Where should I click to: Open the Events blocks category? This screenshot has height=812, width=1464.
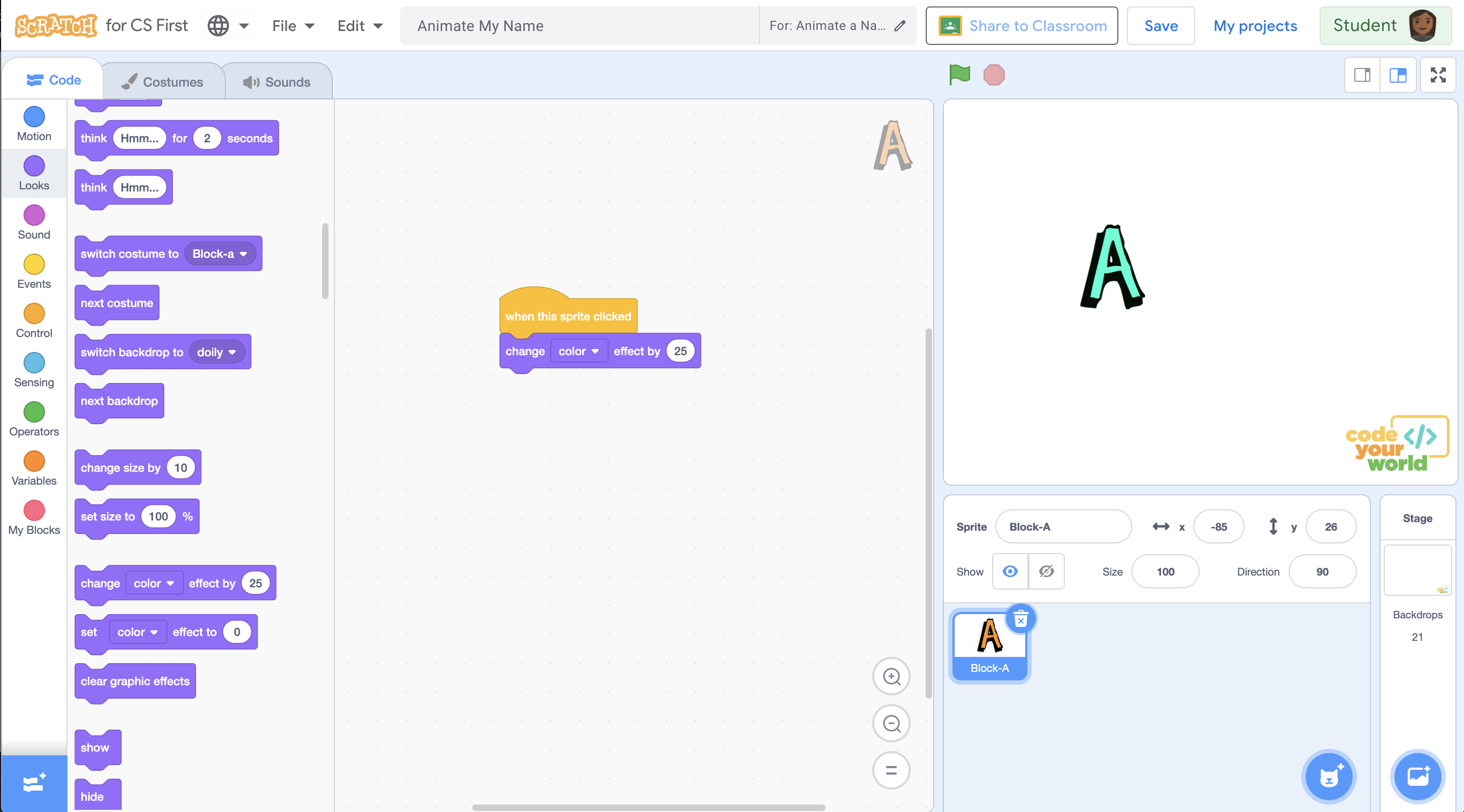[x=34, y=271]
